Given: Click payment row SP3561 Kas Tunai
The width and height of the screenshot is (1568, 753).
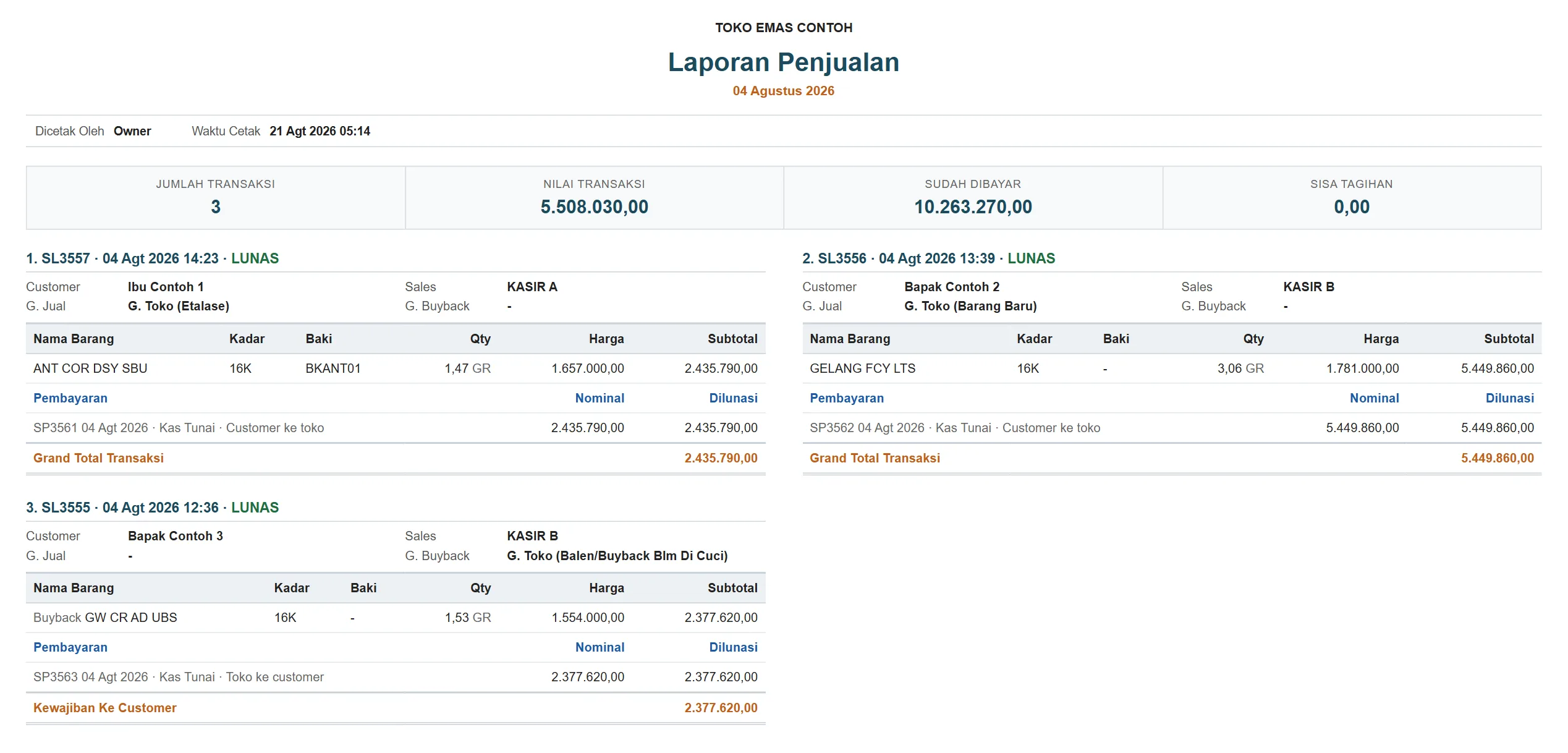Looking at the screenshot, I should 396,428.
